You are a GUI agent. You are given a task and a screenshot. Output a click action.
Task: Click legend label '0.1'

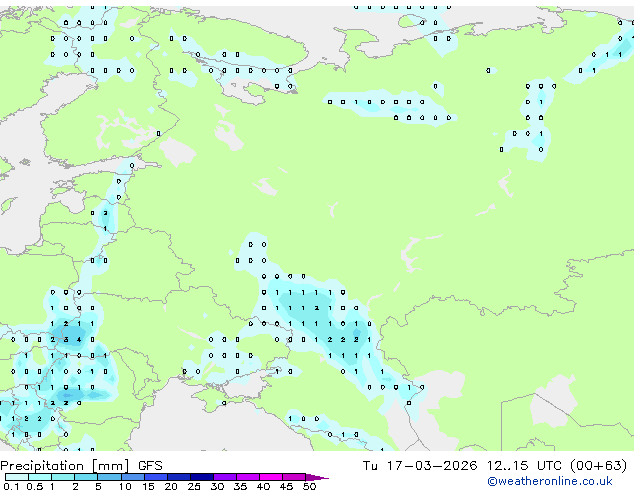[10, 486]
